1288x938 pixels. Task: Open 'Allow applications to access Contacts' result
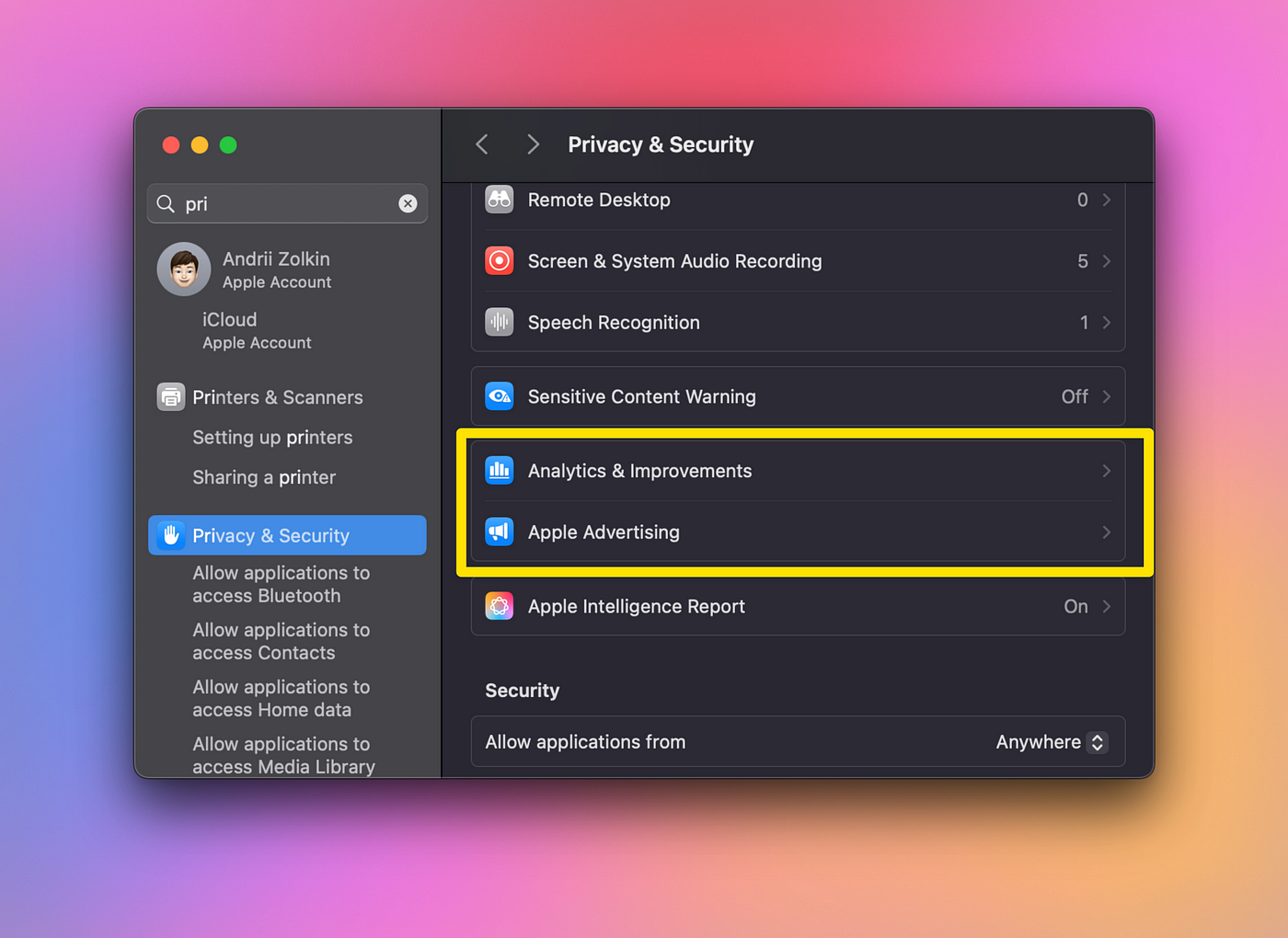tap(281, 641)
